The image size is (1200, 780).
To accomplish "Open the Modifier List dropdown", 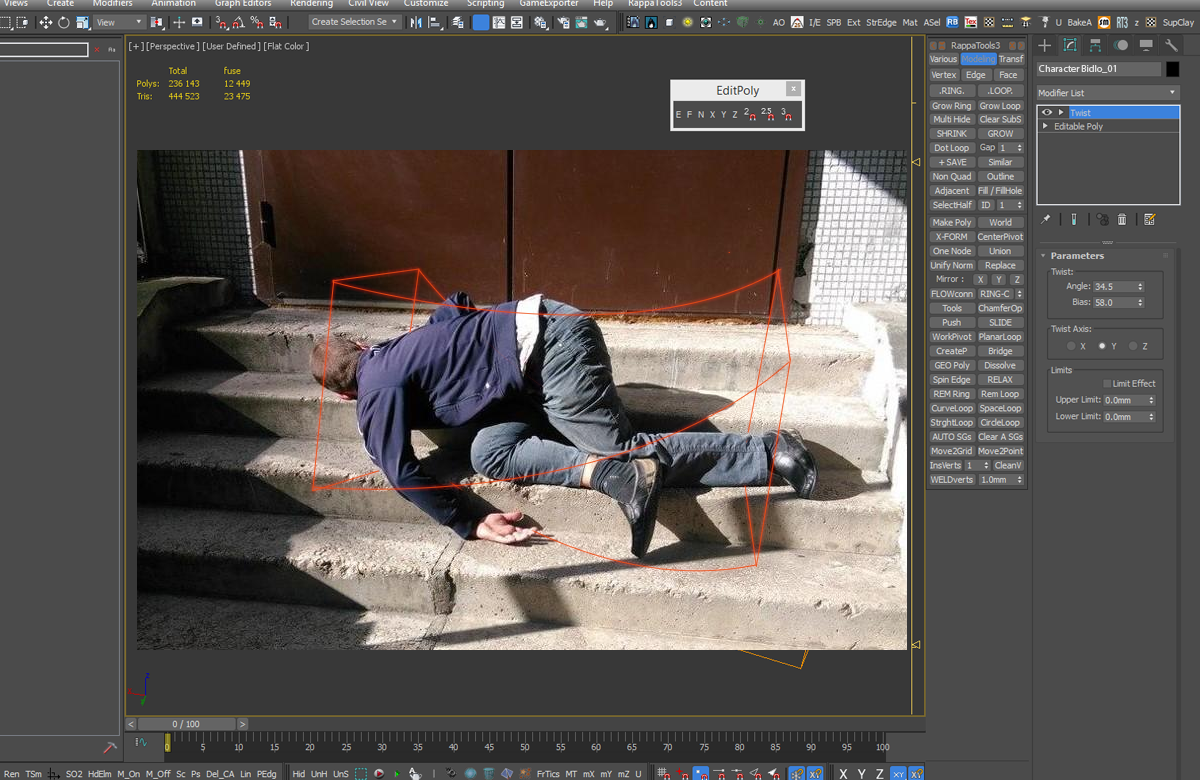I will point(1108,93).
